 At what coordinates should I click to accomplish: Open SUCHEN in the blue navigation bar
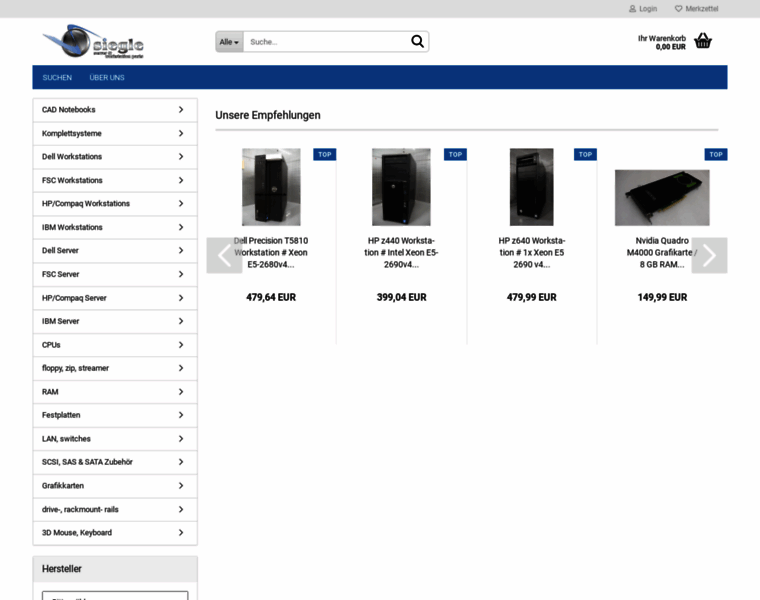[57, 78]
